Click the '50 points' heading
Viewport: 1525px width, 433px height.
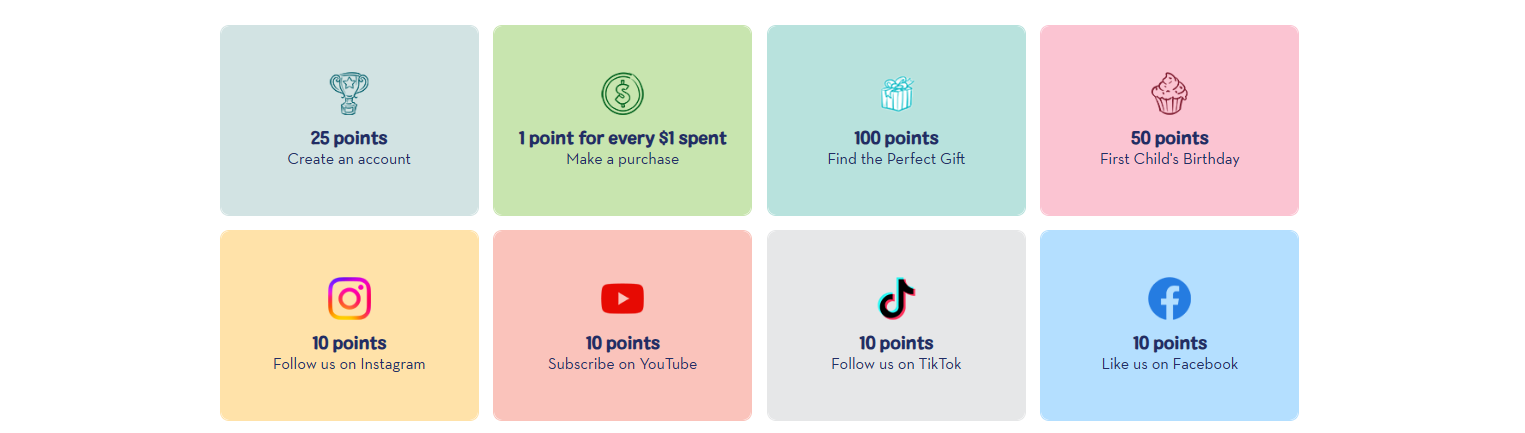[1169, 138]
